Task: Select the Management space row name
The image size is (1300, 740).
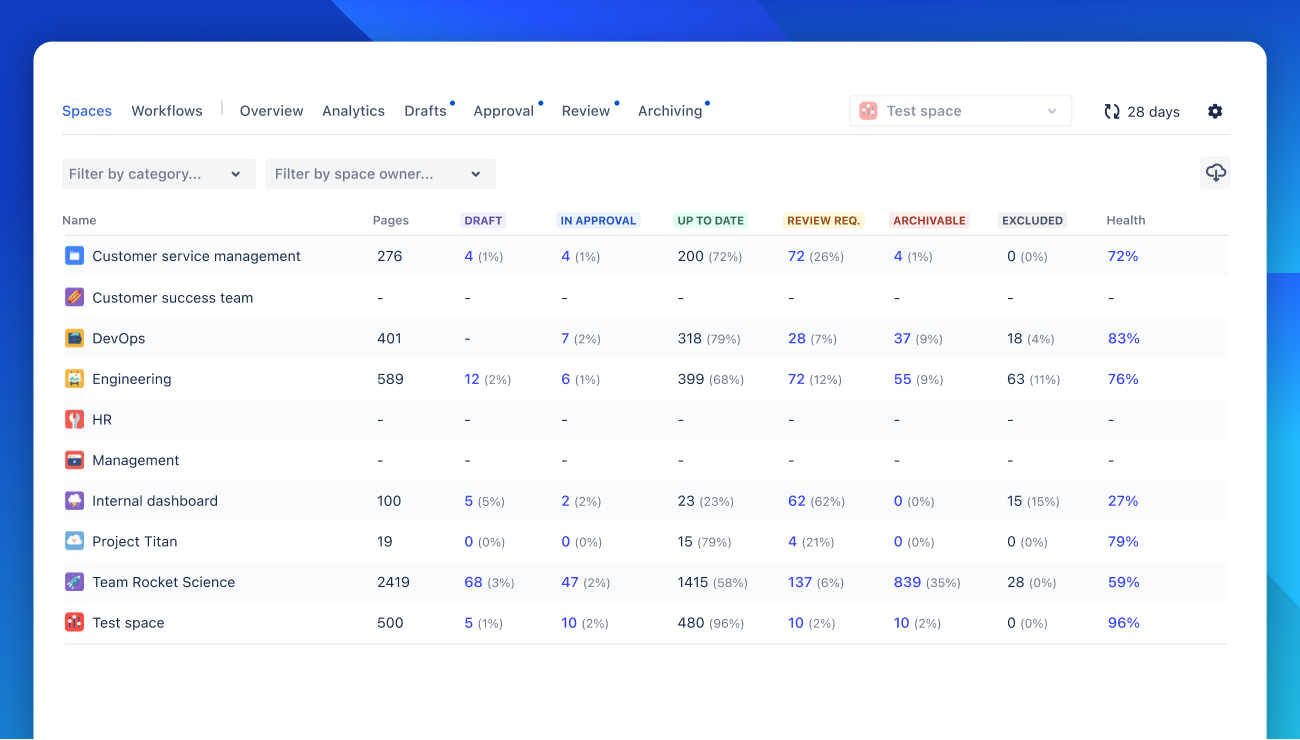Action: tap(136, 460)
